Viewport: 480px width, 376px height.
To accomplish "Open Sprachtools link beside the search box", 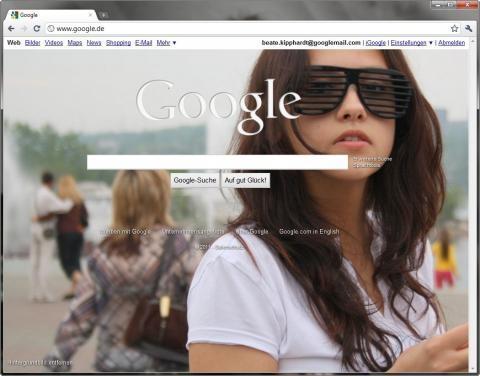I will [x=366, y=165].
